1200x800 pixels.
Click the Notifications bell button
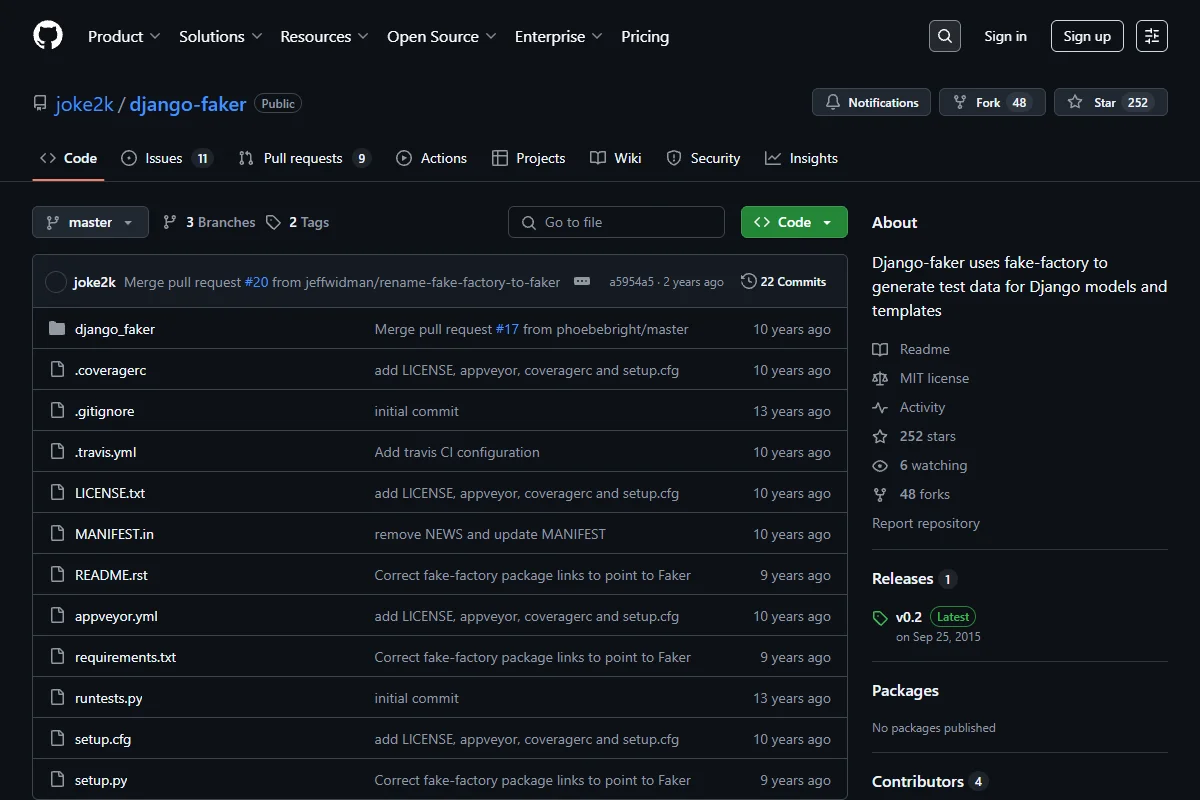click(872, 102)
